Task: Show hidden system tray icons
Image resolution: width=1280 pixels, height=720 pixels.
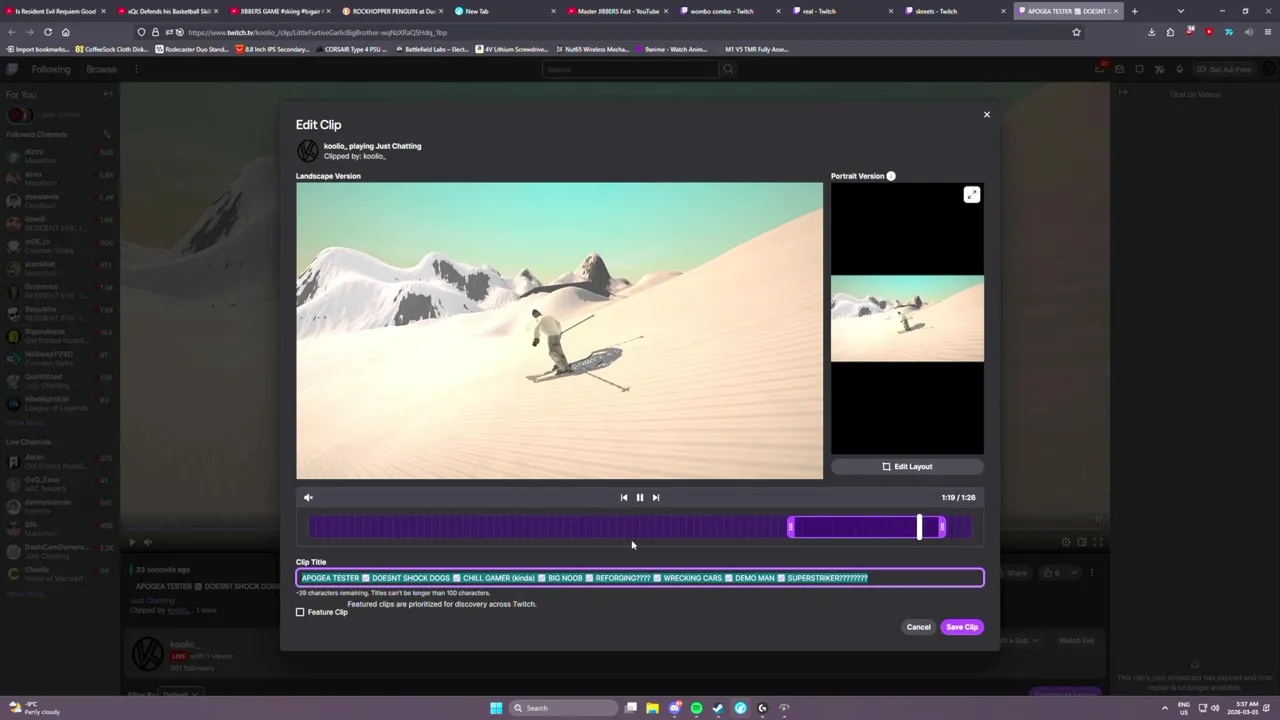Action: pyautogui.click(x=1163, y=708)
